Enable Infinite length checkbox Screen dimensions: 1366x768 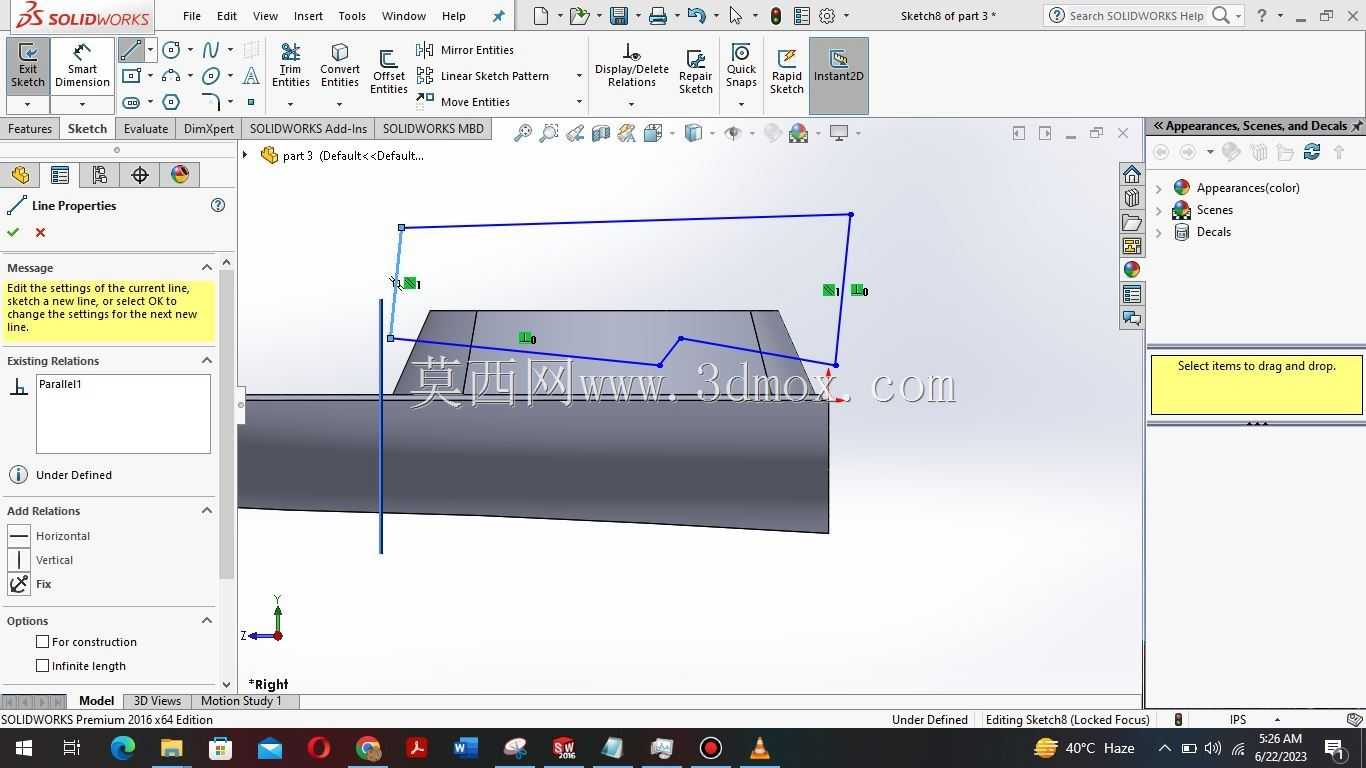coord(42,666)
